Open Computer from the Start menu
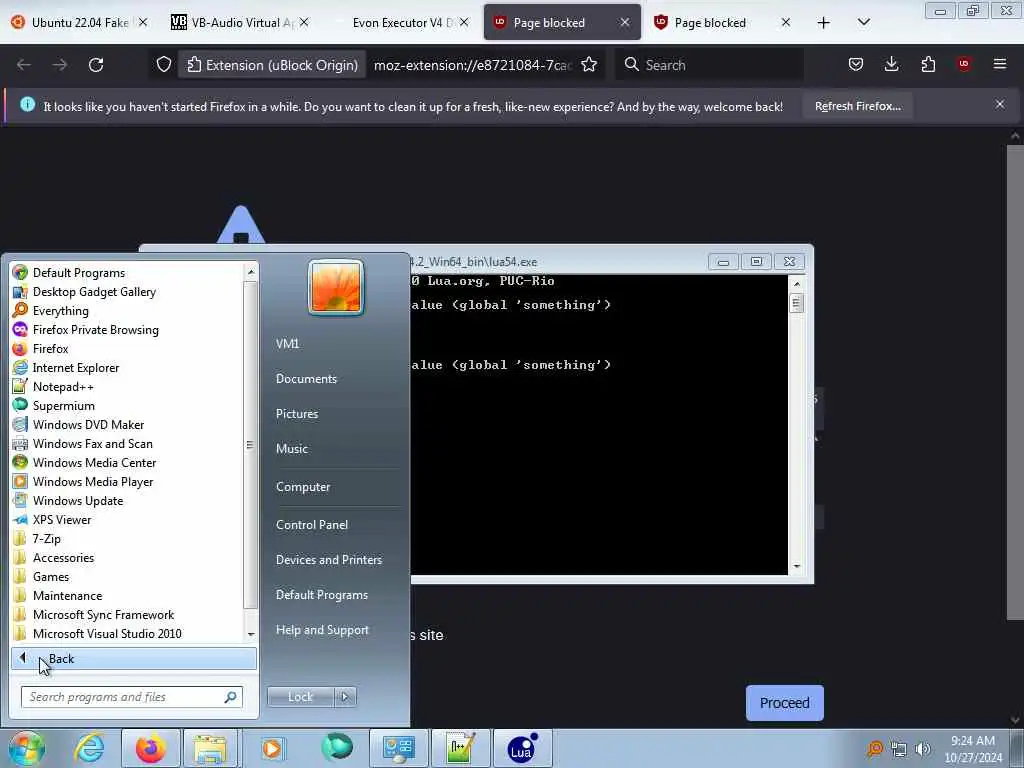This screenshot has height=768, width=1024. [303, 487]
